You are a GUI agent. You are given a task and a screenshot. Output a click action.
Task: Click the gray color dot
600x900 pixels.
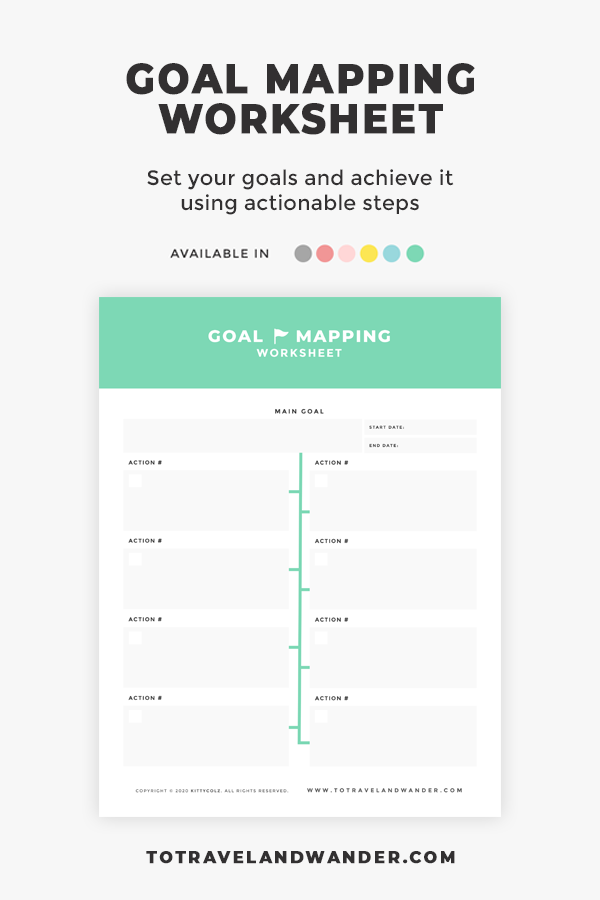click(x=303, y=253)
